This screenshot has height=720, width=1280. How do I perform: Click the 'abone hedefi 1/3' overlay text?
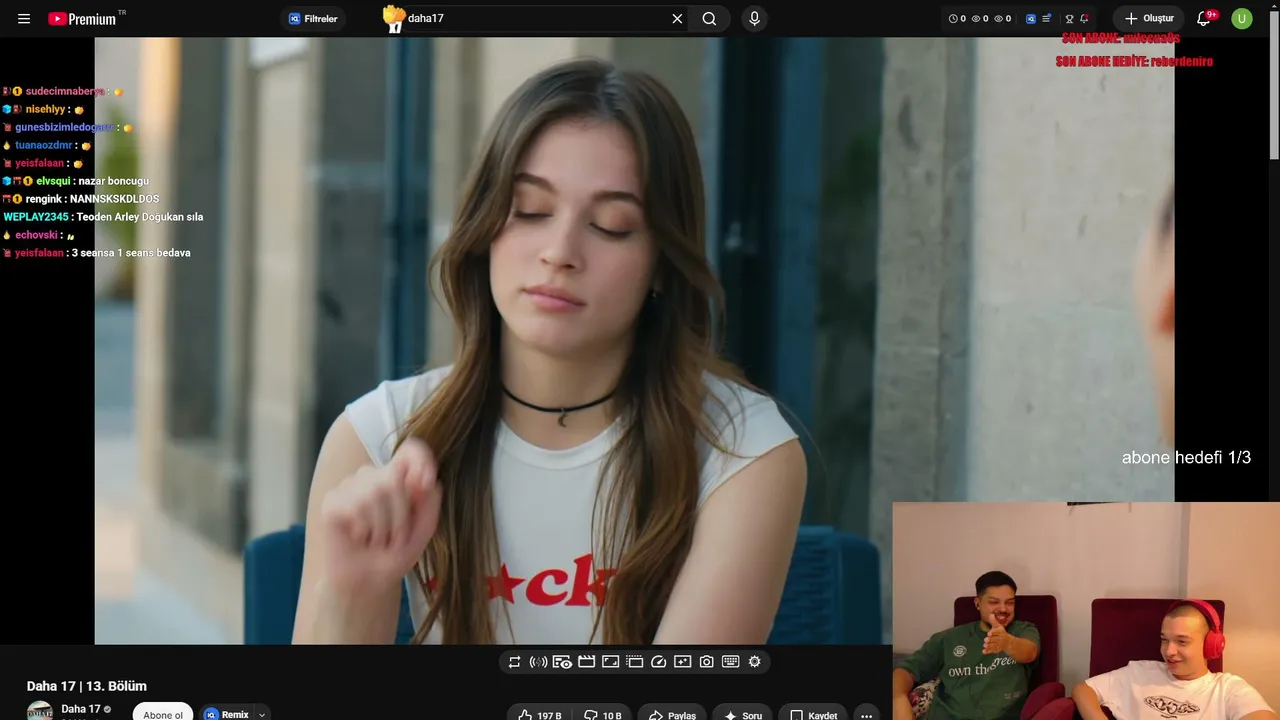1186,457
